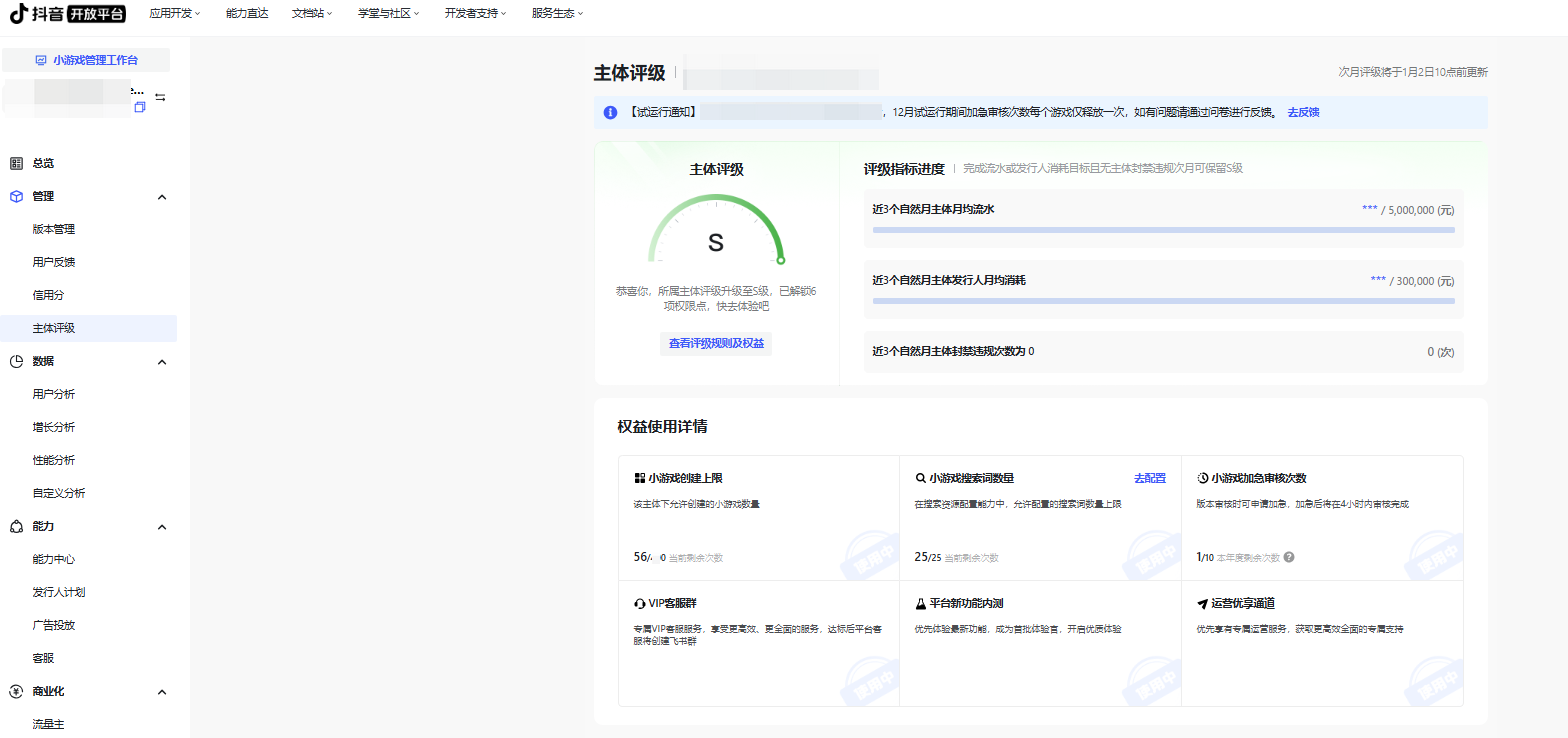1568x738 pixels.
Task: Click the 商业化 yen symbol icon
Action: pos(16,691)
